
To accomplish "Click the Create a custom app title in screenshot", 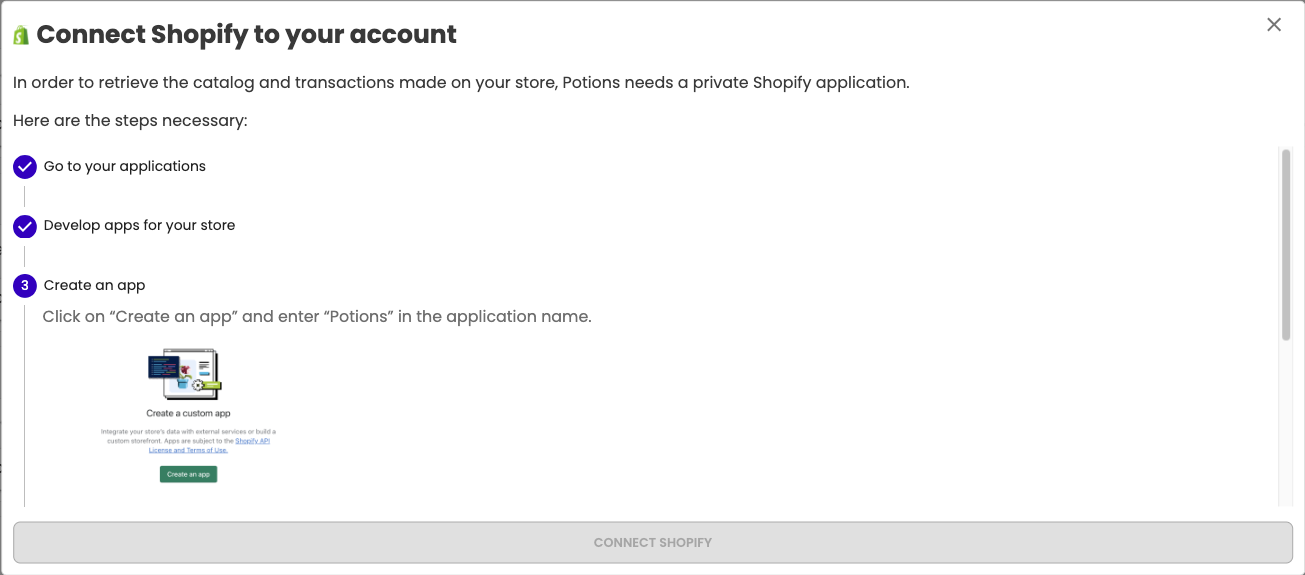I will (x=189, y=413).
